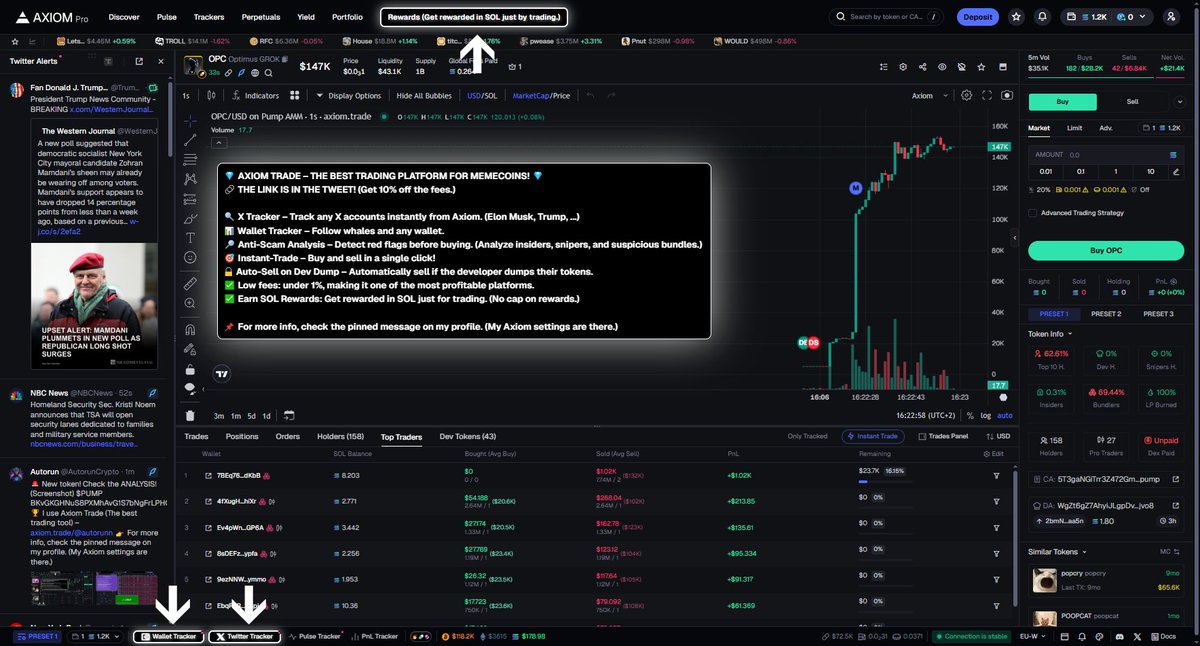
Task: Open Display Options dropdown
Action: tap(349, 96)
